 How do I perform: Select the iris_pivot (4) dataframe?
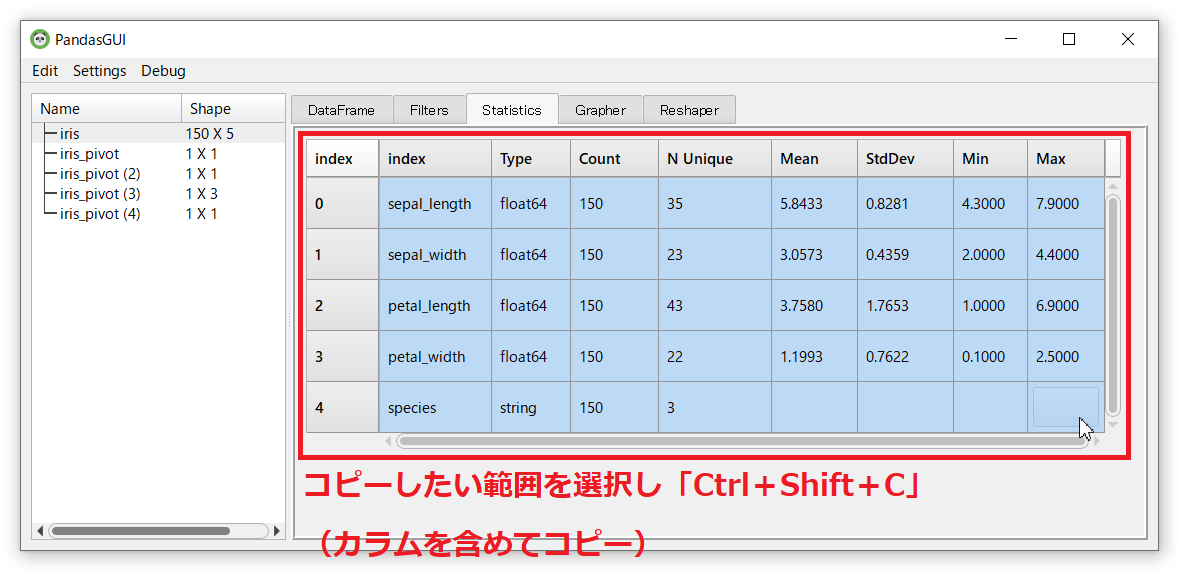point(100,213)
